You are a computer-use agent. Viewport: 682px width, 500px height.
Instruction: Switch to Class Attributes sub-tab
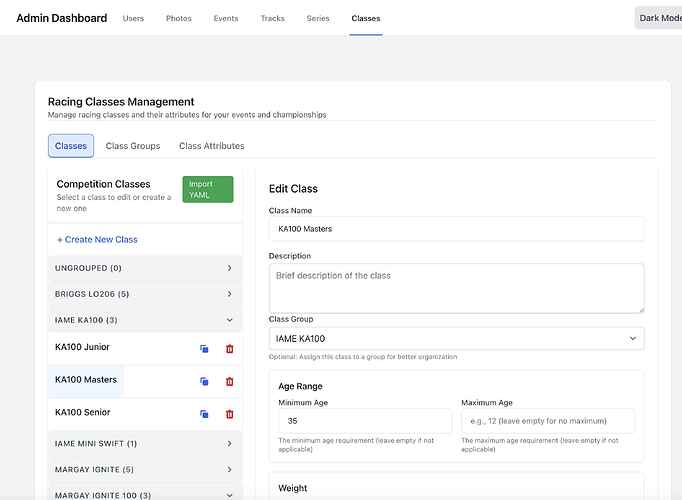(x=212, y=146)
